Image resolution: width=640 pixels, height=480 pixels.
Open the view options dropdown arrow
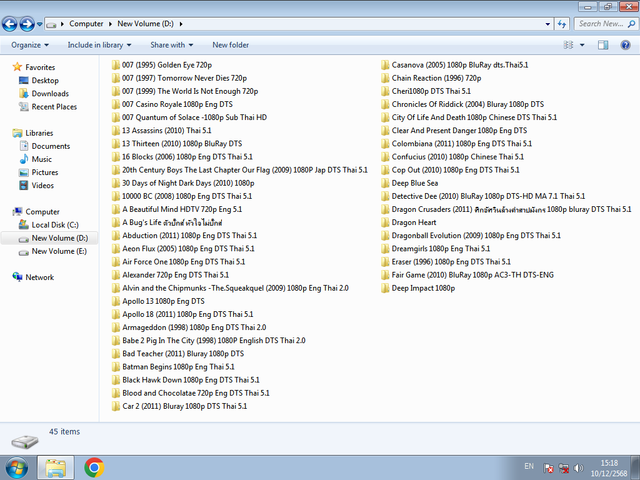(582, 45)
